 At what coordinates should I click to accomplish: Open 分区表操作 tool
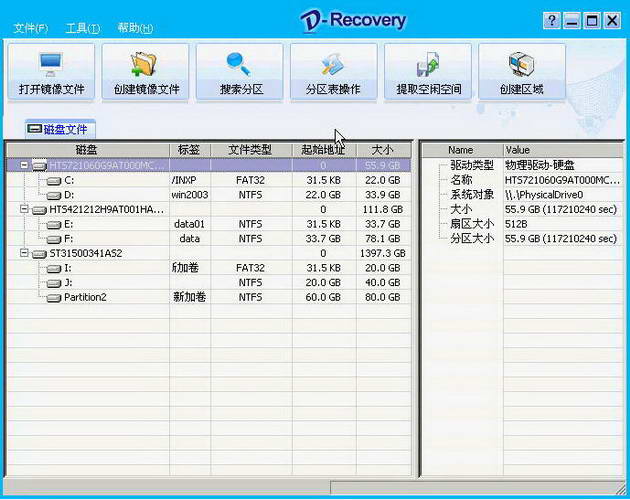coord(334,72)
